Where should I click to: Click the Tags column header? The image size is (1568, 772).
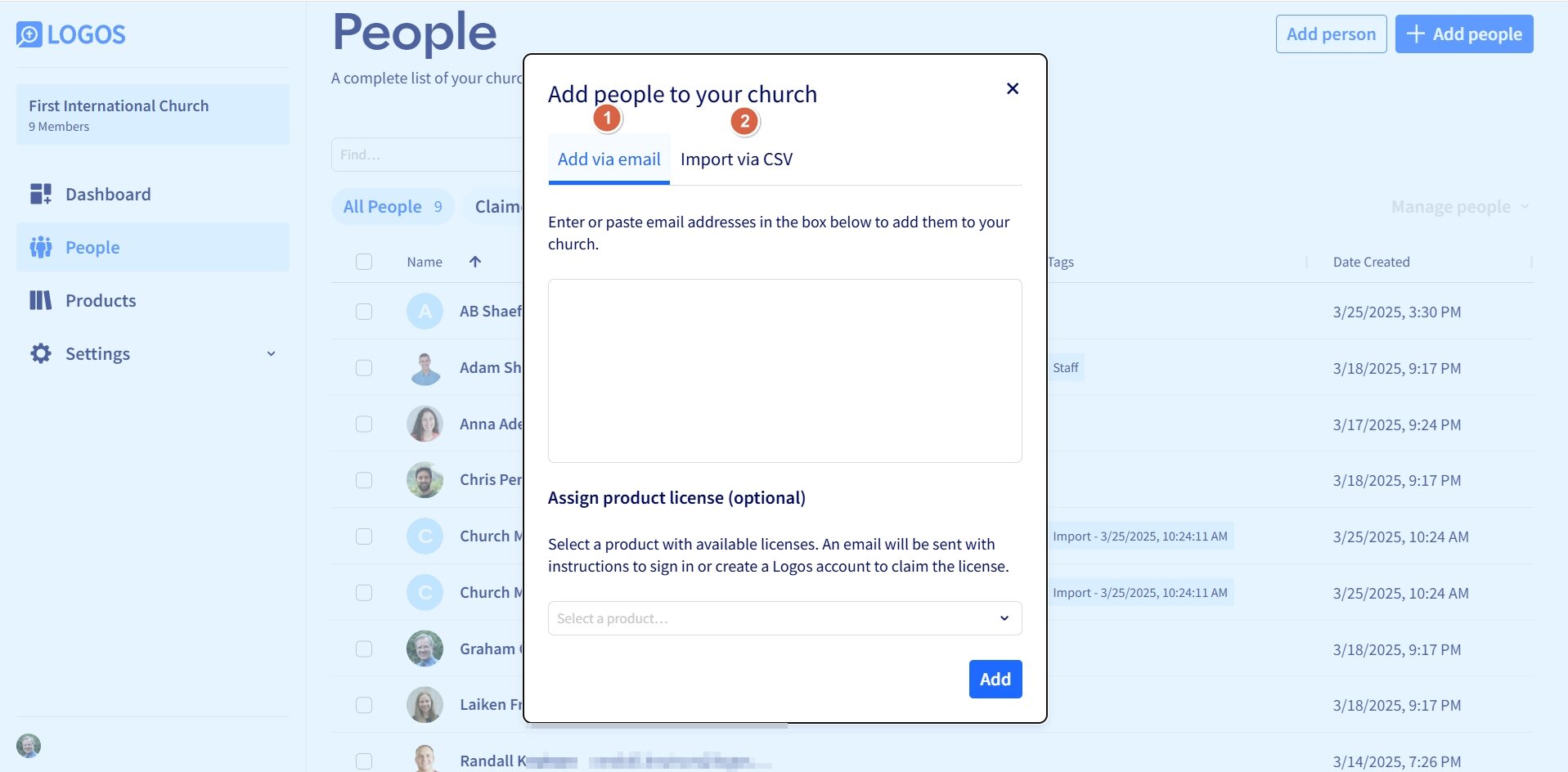click(1061, 262)
